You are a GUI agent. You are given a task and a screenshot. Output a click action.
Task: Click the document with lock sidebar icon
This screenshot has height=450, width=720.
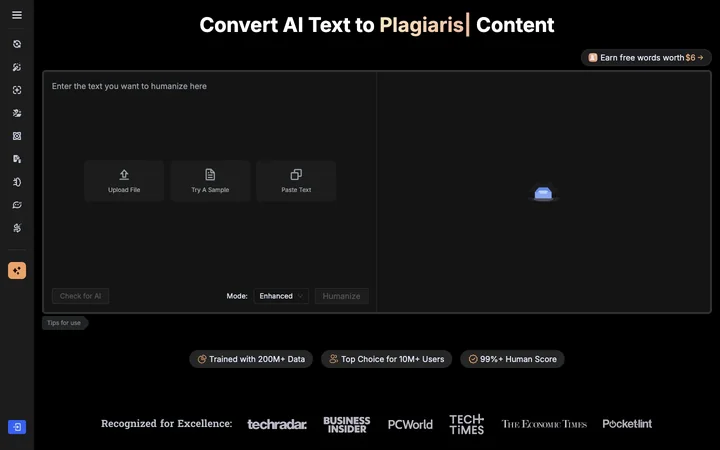tap(17, 159)
